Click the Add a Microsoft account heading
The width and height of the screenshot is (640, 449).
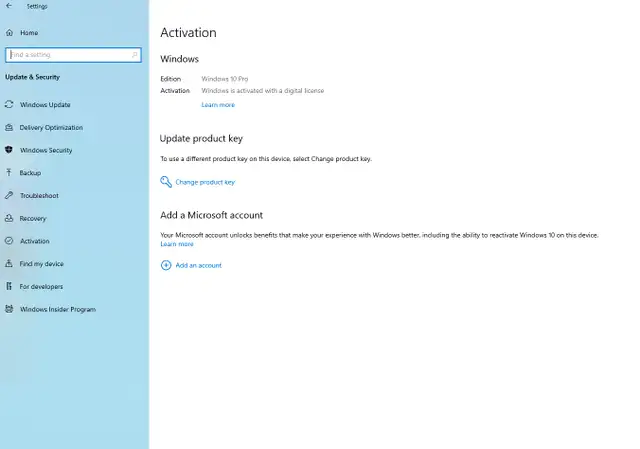click(211, 215)
